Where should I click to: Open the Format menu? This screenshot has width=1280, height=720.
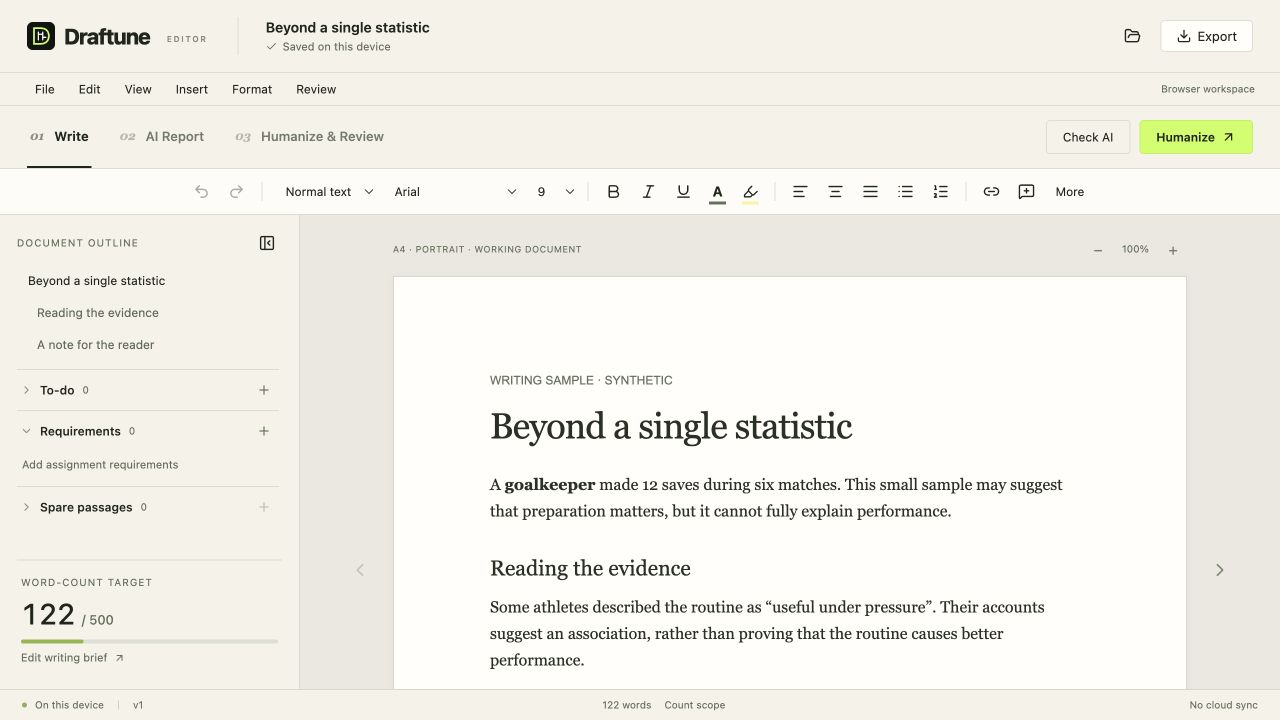click(x=252, y=89)
